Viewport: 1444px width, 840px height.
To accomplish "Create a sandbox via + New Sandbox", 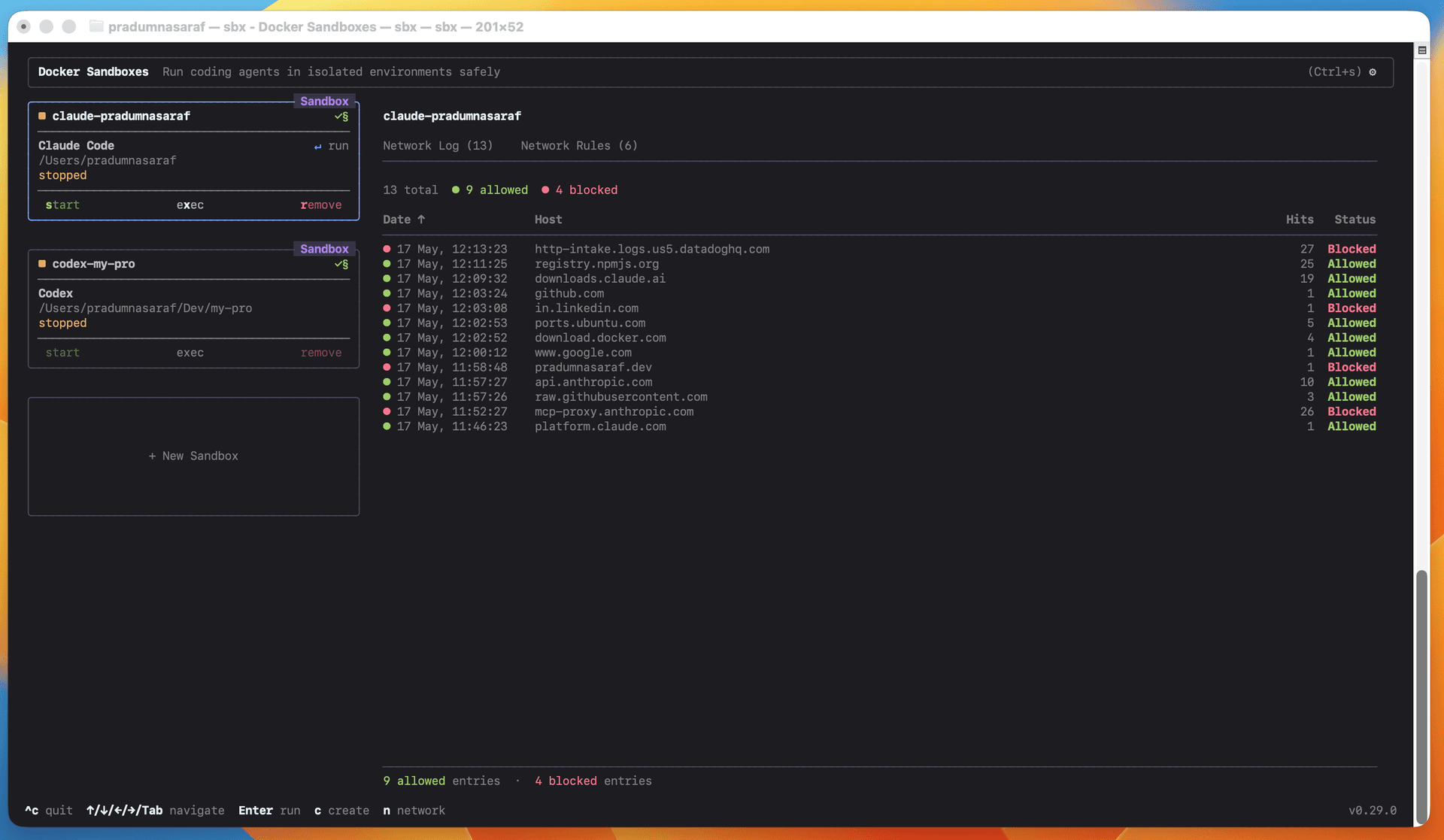I will tap(193, 456).
